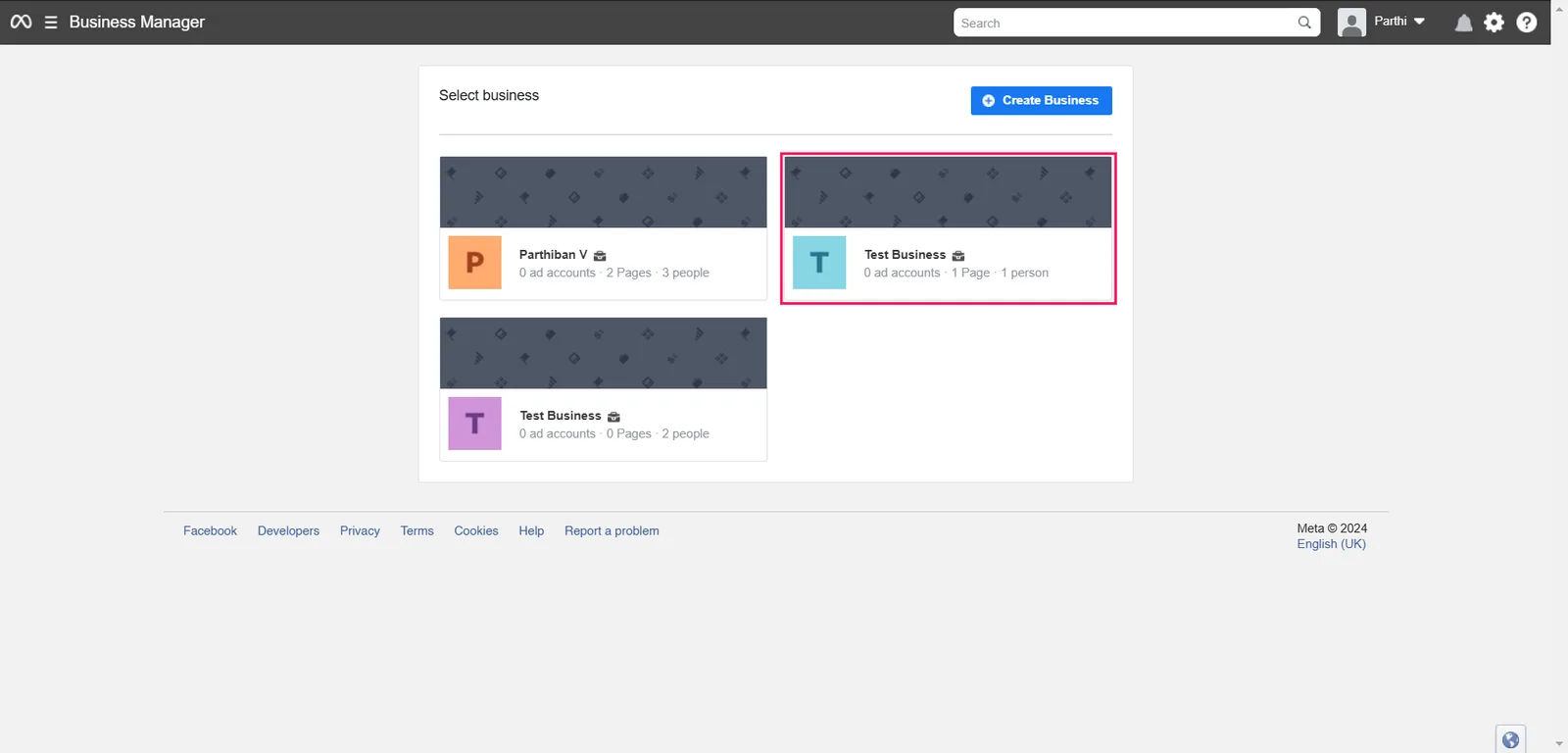
Task: Select Test Business with 1 person
Action: tap(905, 255)
